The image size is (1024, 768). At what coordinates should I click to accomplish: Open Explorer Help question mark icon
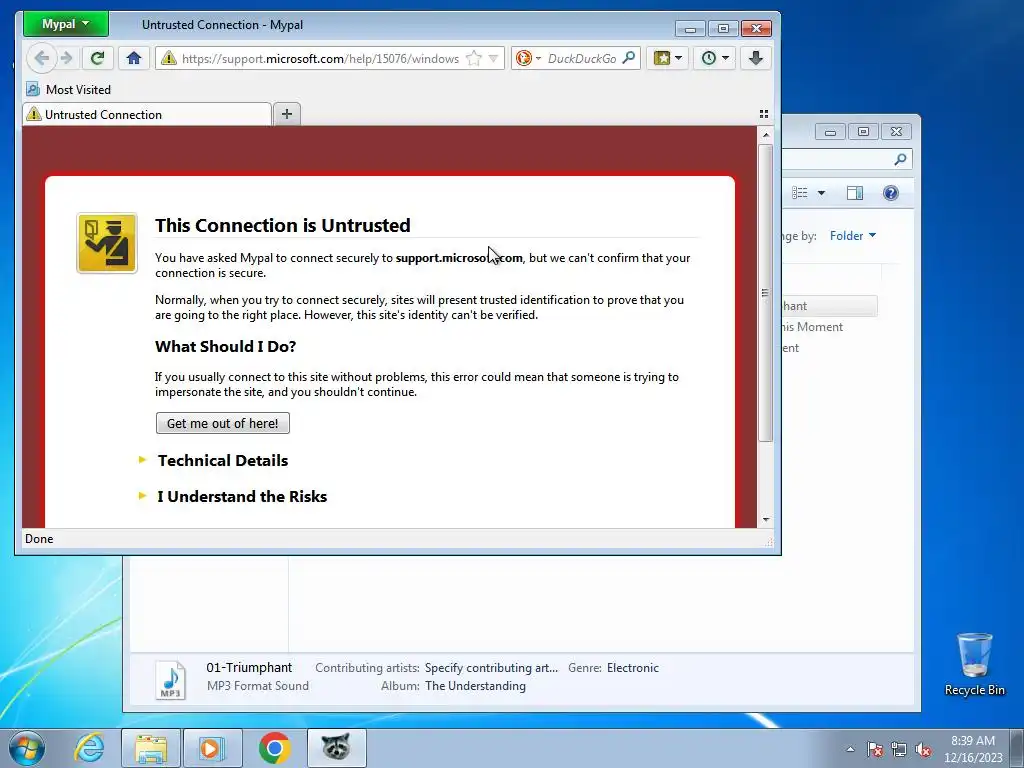[x=891, y=193]
